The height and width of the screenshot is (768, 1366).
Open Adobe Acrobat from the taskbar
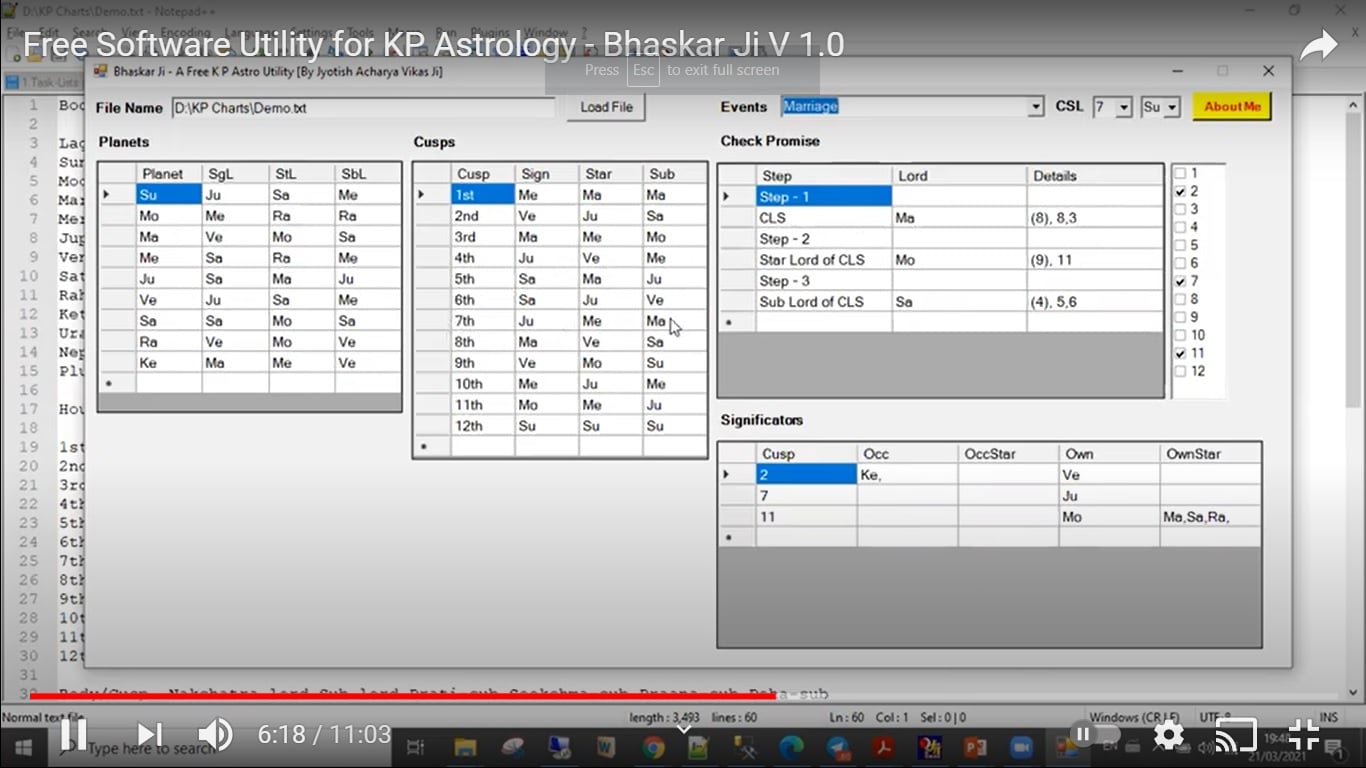[x=884, y=748]
